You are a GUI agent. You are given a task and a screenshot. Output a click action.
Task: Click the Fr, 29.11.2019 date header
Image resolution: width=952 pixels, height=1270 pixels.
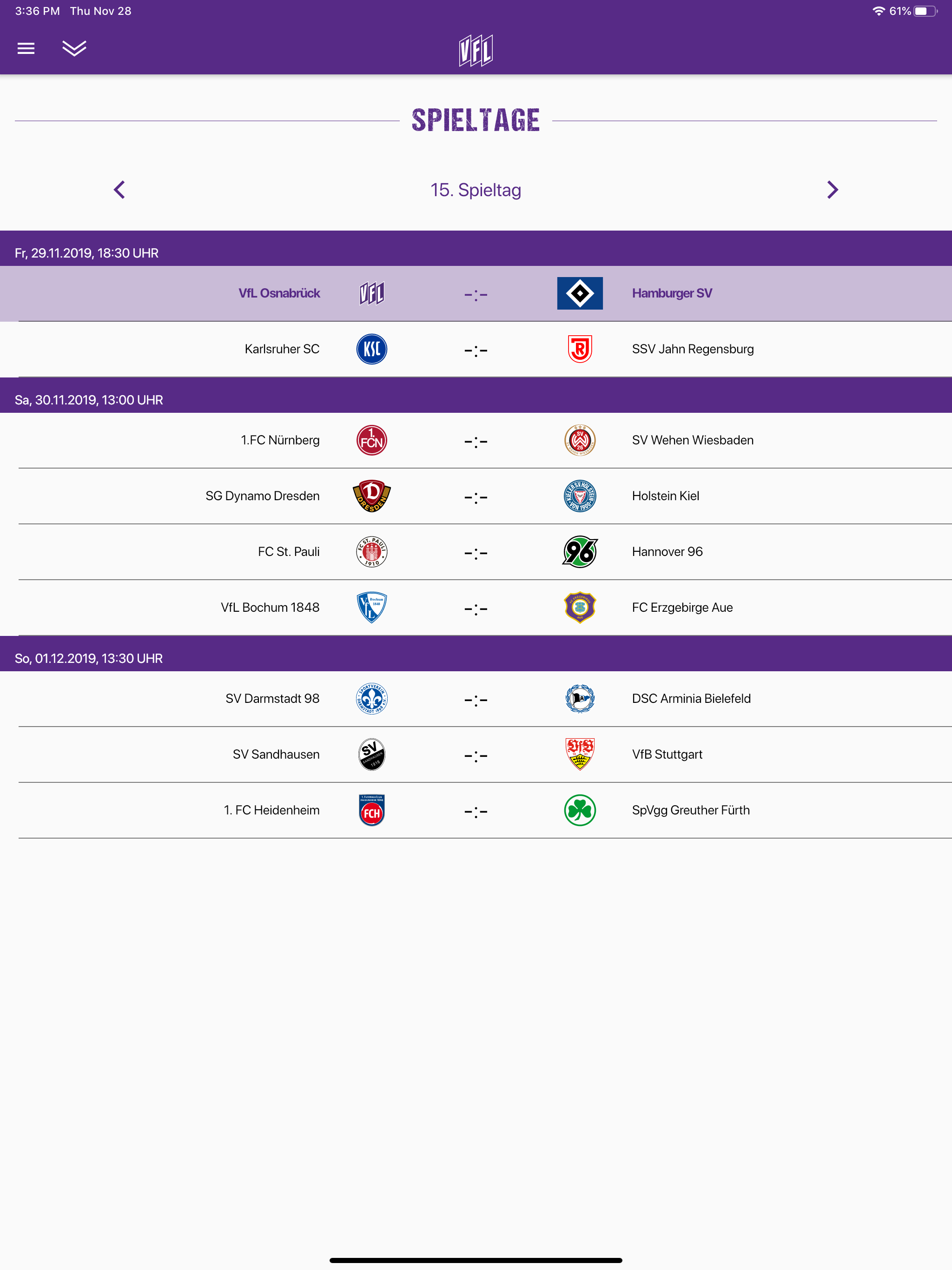tap(86, 252)
